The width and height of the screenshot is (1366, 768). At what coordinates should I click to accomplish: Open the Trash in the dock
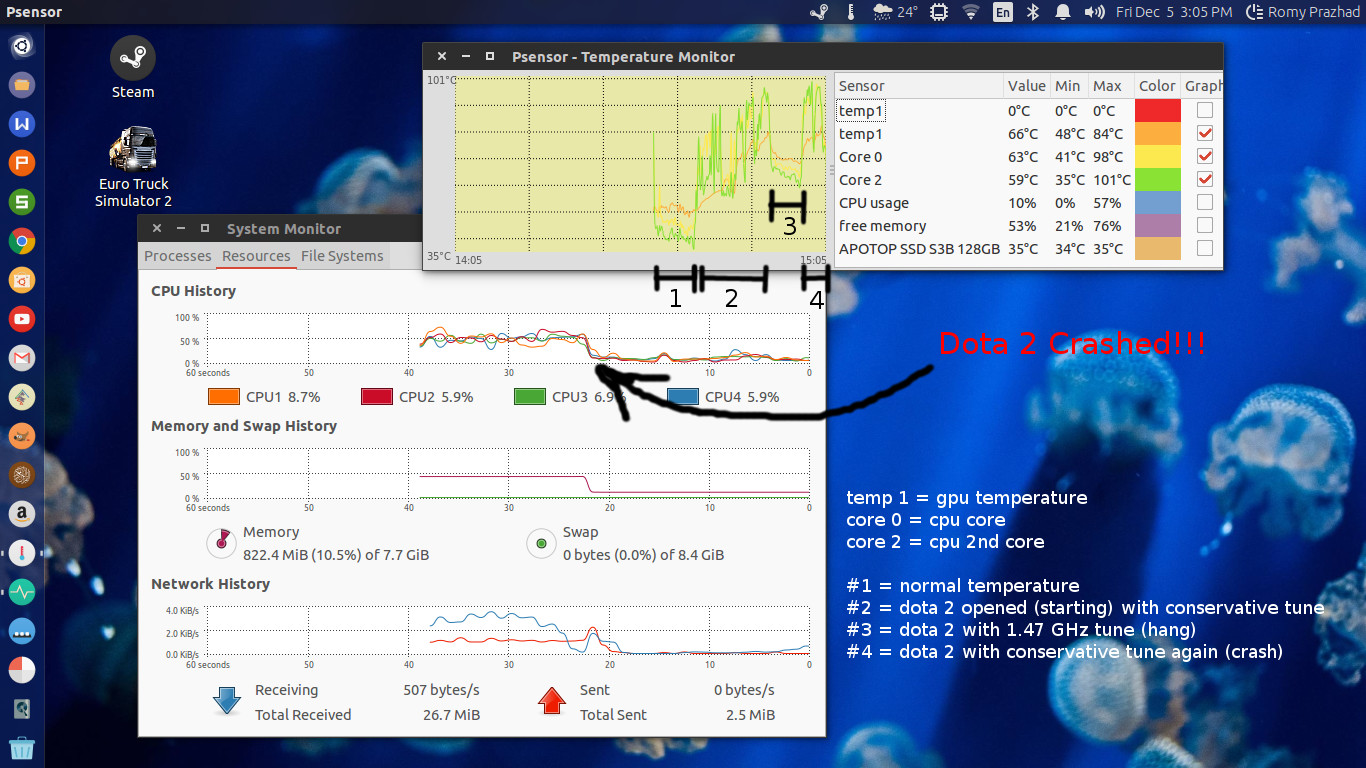click(22, 747)
